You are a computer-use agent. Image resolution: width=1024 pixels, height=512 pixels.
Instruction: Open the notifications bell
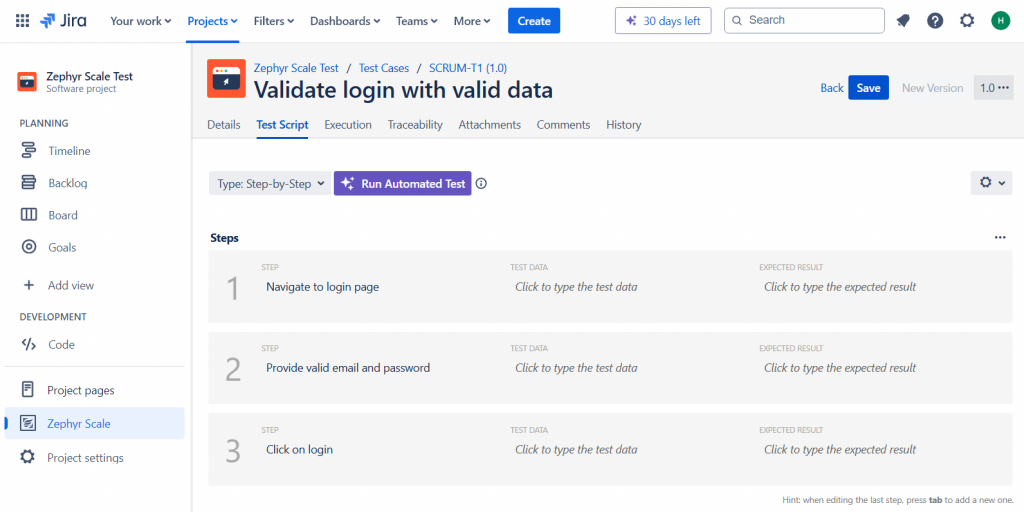tap(903, 21)
